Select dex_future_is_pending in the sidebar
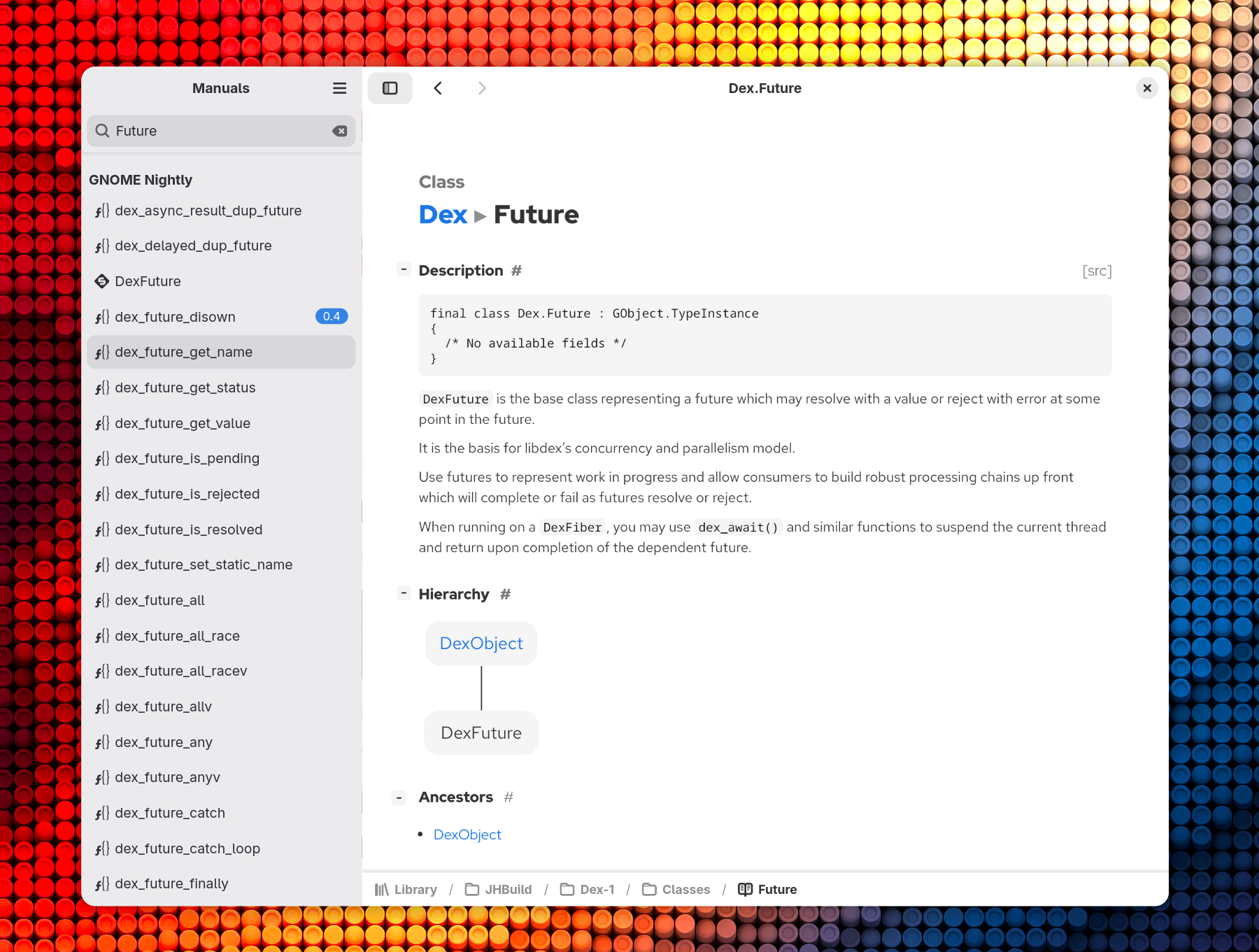 point(187,458)
